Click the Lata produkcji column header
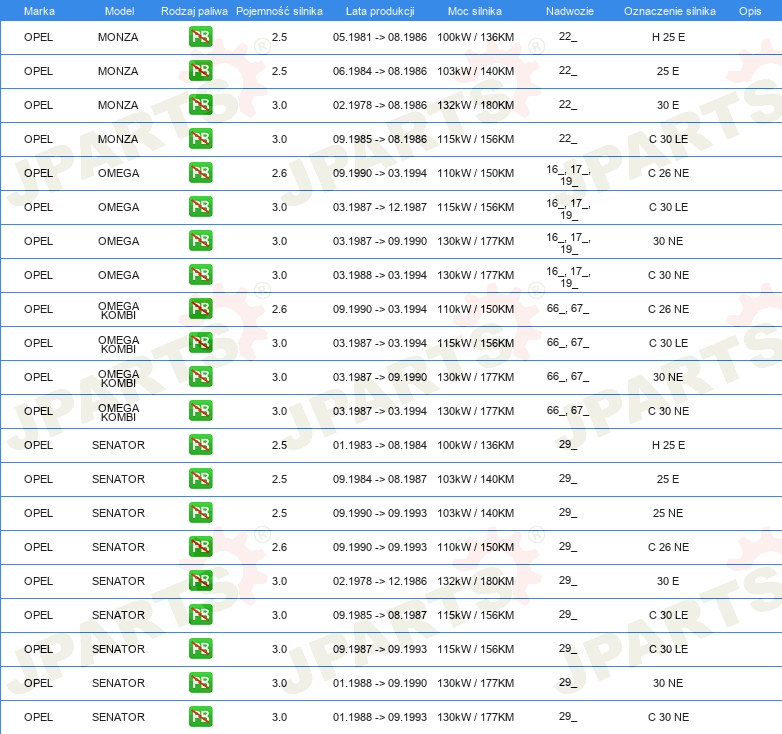The image size is (782, 734). coord(380,11)
